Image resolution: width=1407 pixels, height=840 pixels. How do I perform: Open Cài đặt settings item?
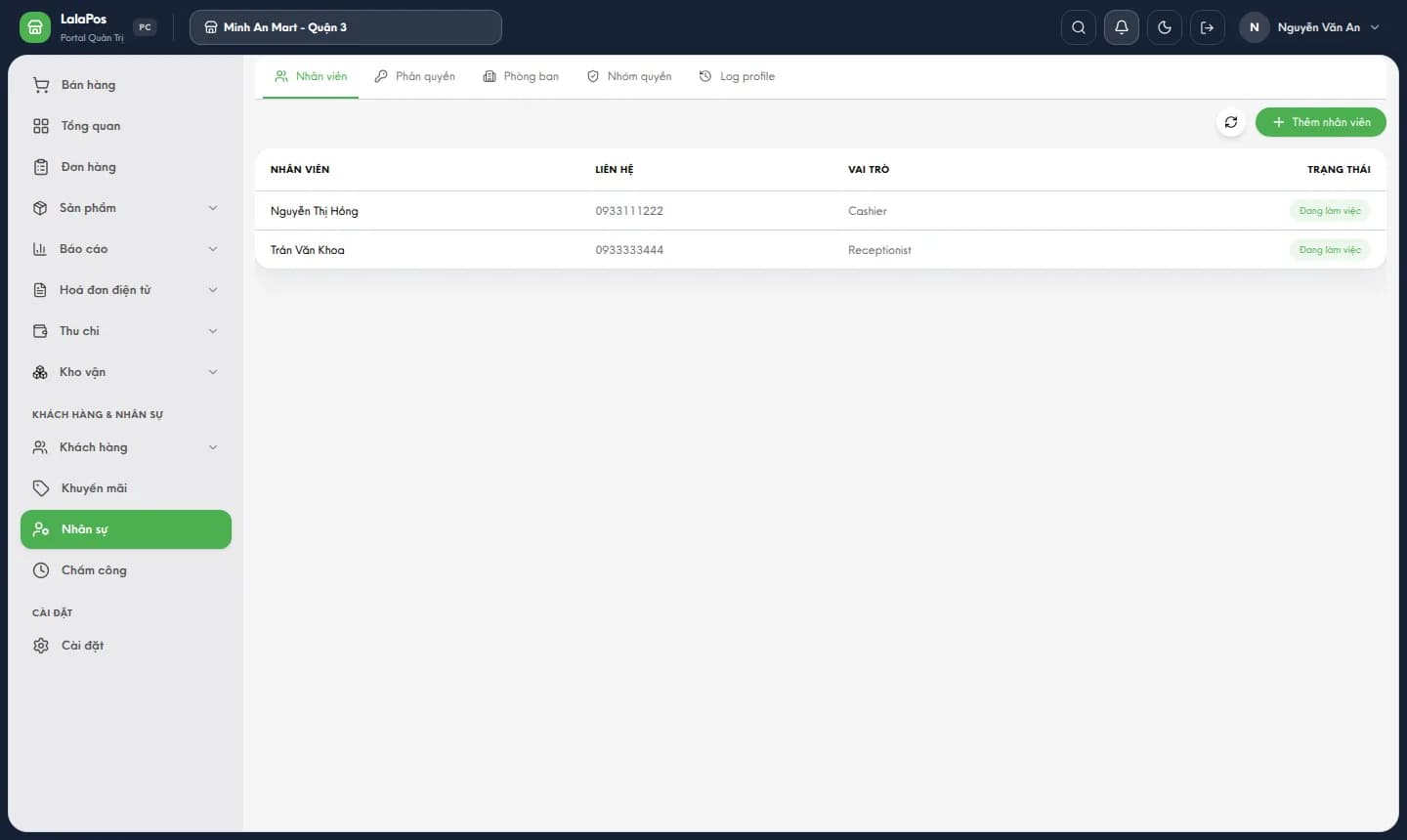126,646
